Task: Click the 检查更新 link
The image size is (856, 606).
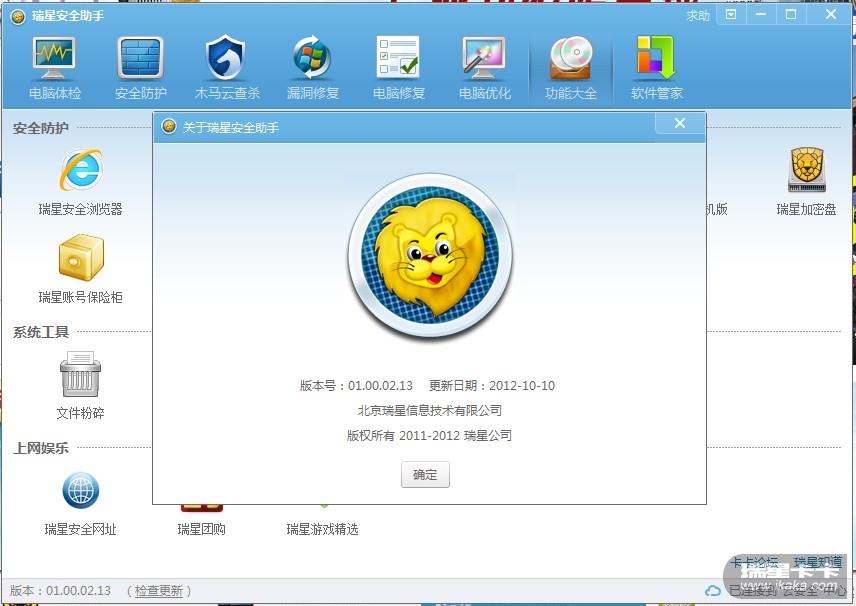Action: [158, 591]
